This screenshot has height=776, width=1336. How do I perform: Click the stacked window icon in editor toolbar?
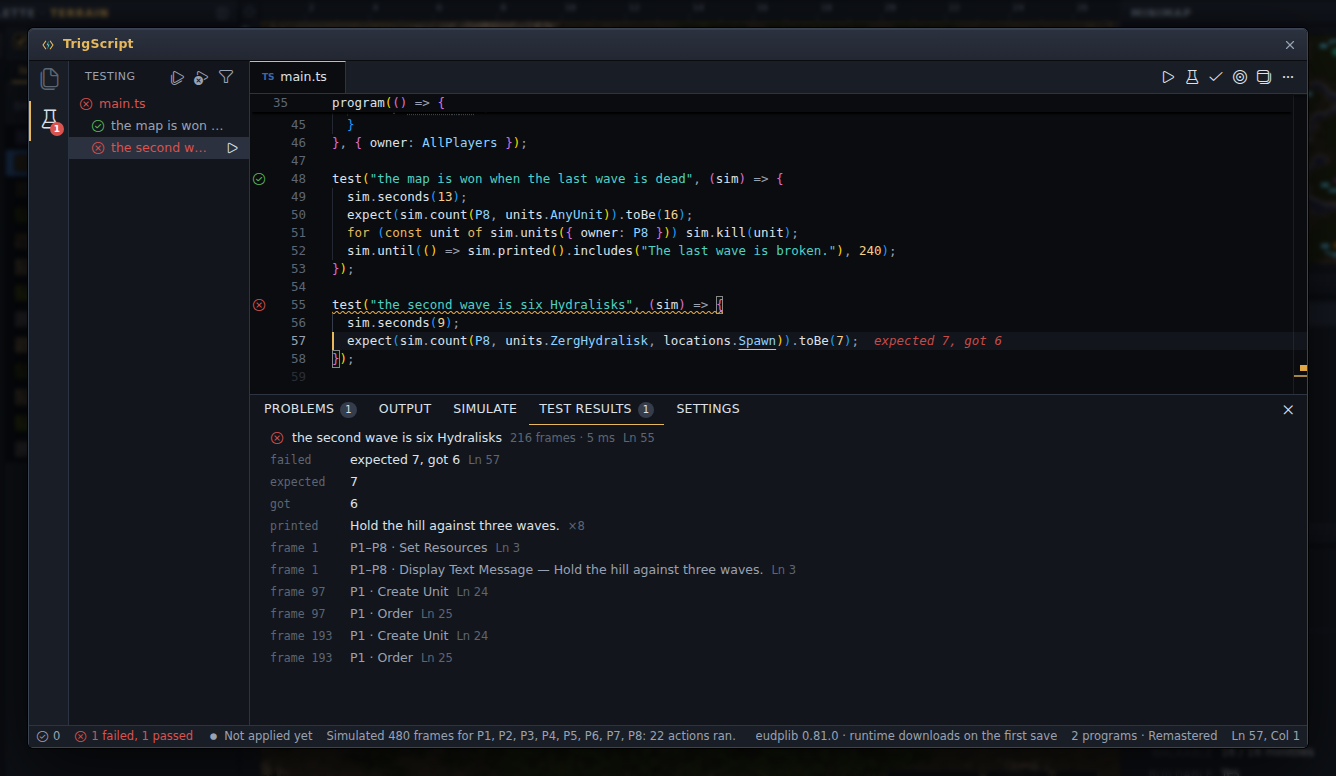pos(1264,77)
